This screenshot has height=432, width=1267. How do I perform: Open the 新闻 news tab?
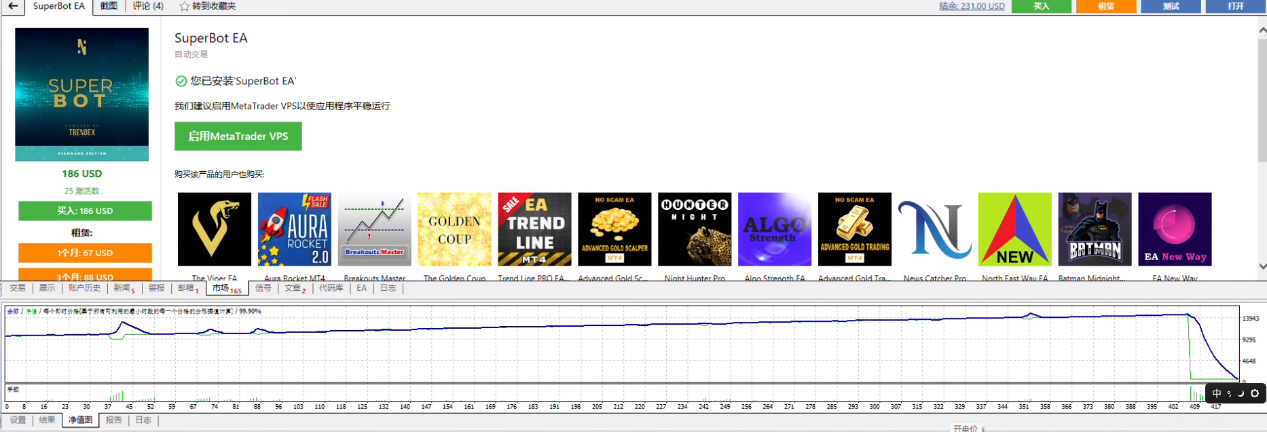click(x=123, y=288)
